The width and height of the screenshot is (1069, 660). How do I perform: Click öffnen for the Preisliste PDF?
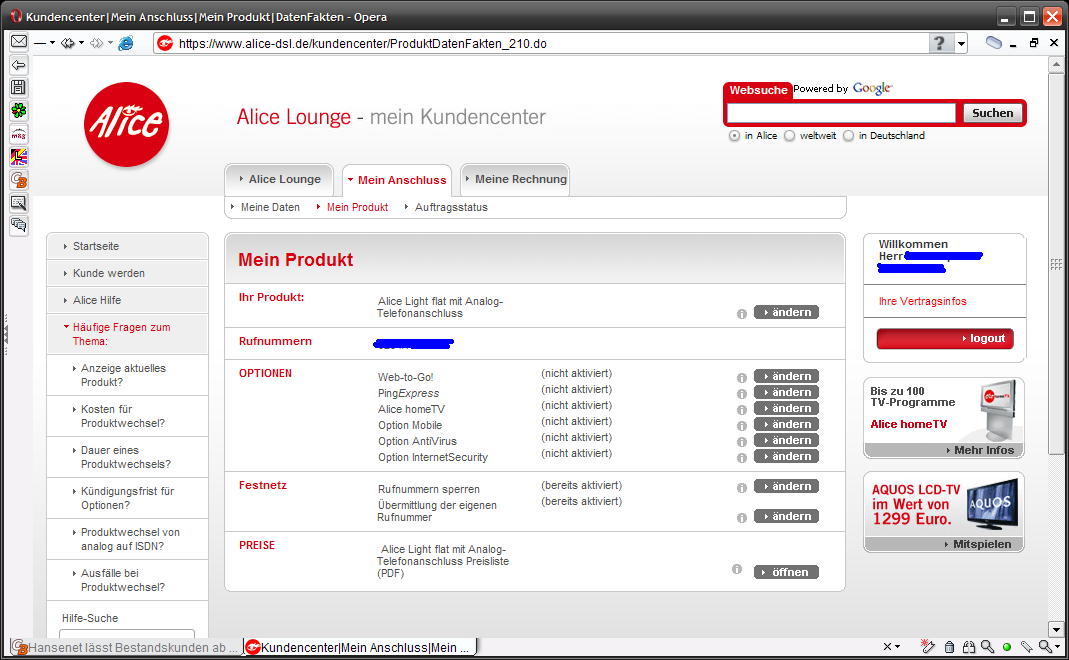click(x=786, y=572)
